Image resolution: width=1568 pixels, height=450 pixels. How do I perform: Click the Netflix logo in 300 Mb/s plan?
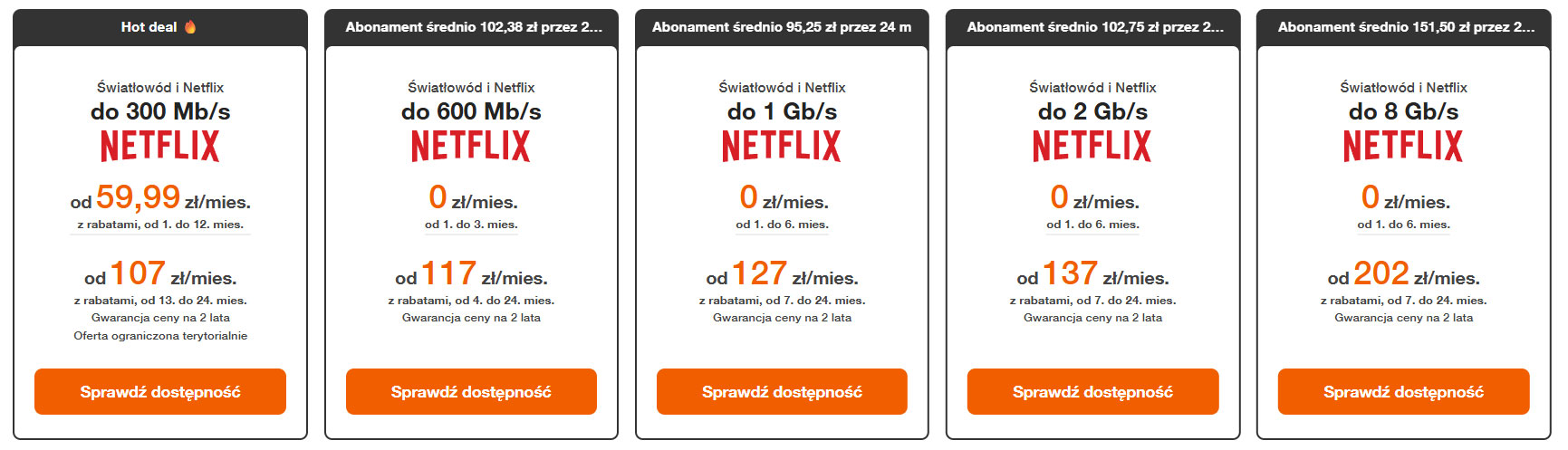click(160, 146)
